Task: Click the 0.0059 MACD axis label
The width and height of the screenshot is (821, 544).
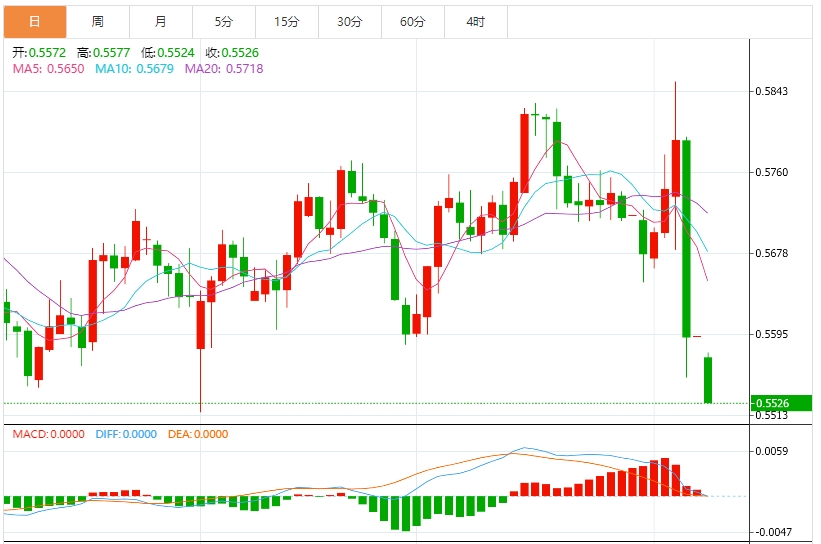Action: (x=771, y=451)
